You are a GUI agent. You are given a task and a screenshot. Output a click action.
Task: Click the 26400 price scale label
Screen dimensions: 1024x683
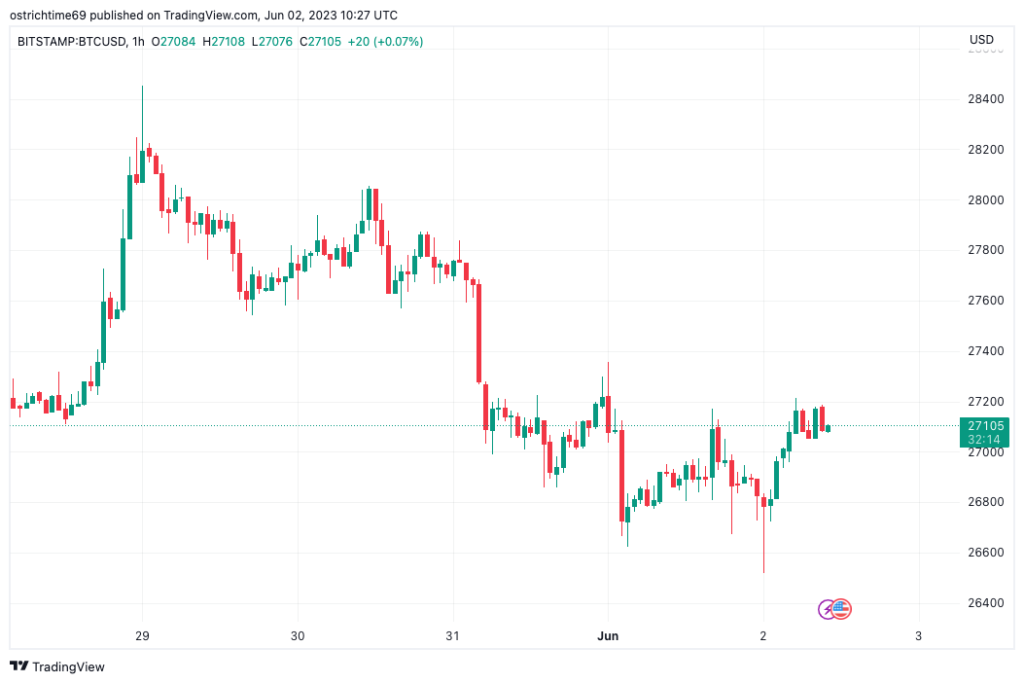982,603
